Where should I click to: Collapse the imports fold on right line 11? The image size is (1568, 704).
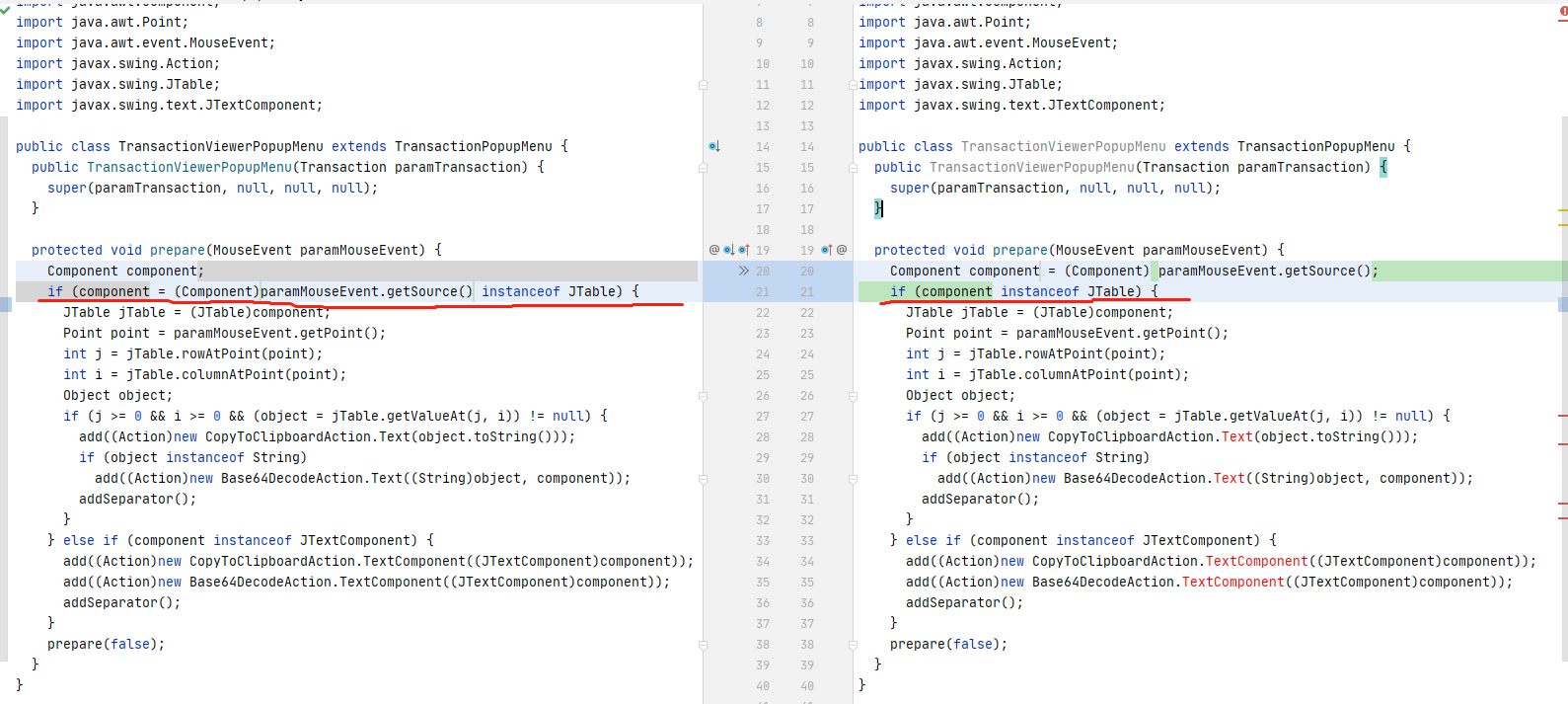point(854,85)
